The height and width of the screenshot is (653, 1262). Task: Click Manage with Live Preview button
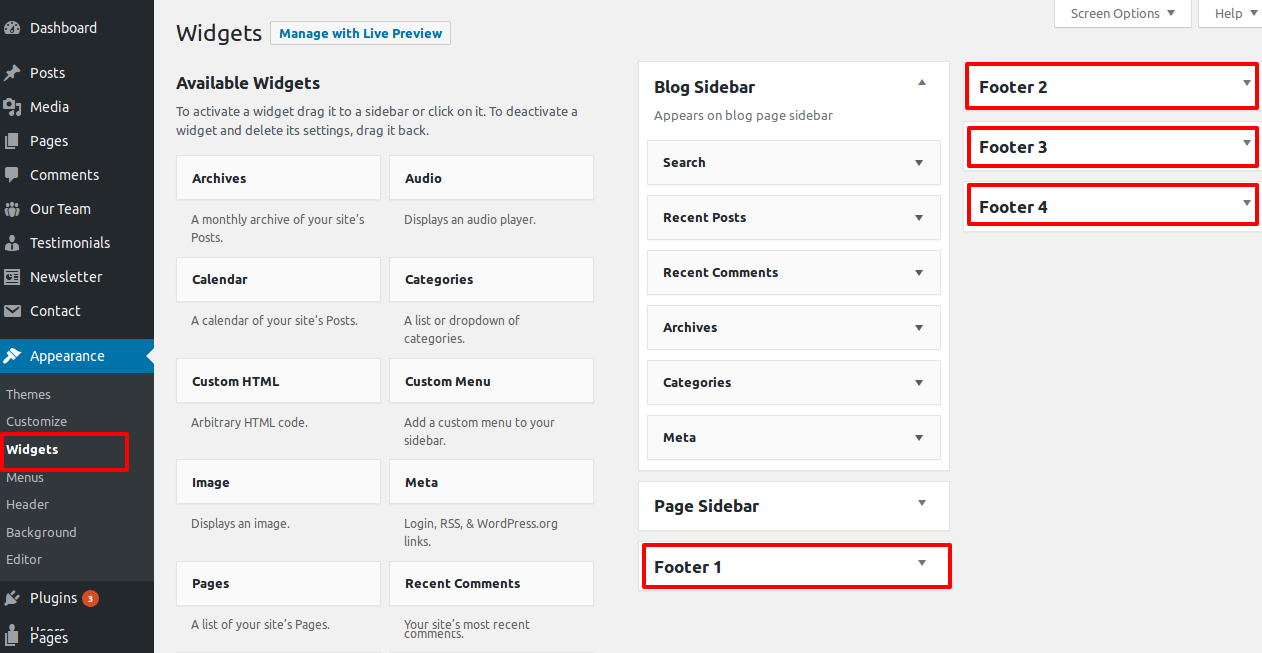360,33
